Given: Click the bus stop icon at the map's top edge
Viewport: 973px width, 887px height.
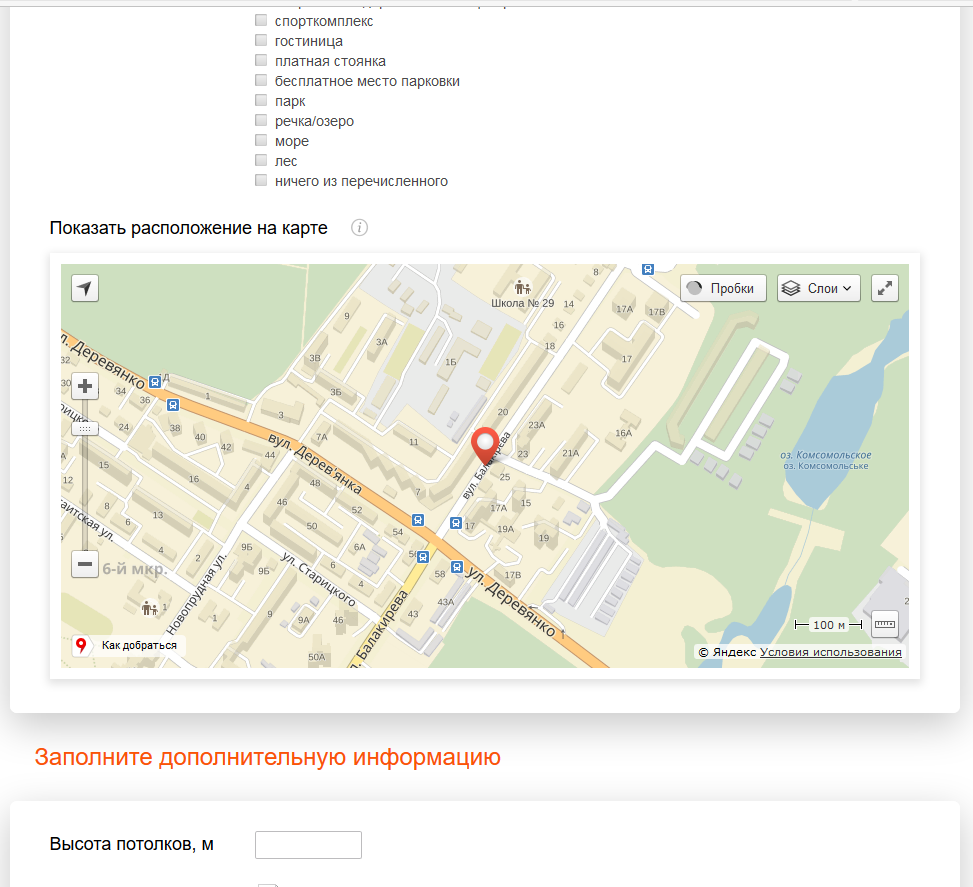Looking at the screenshot, I should click(648, 269).
